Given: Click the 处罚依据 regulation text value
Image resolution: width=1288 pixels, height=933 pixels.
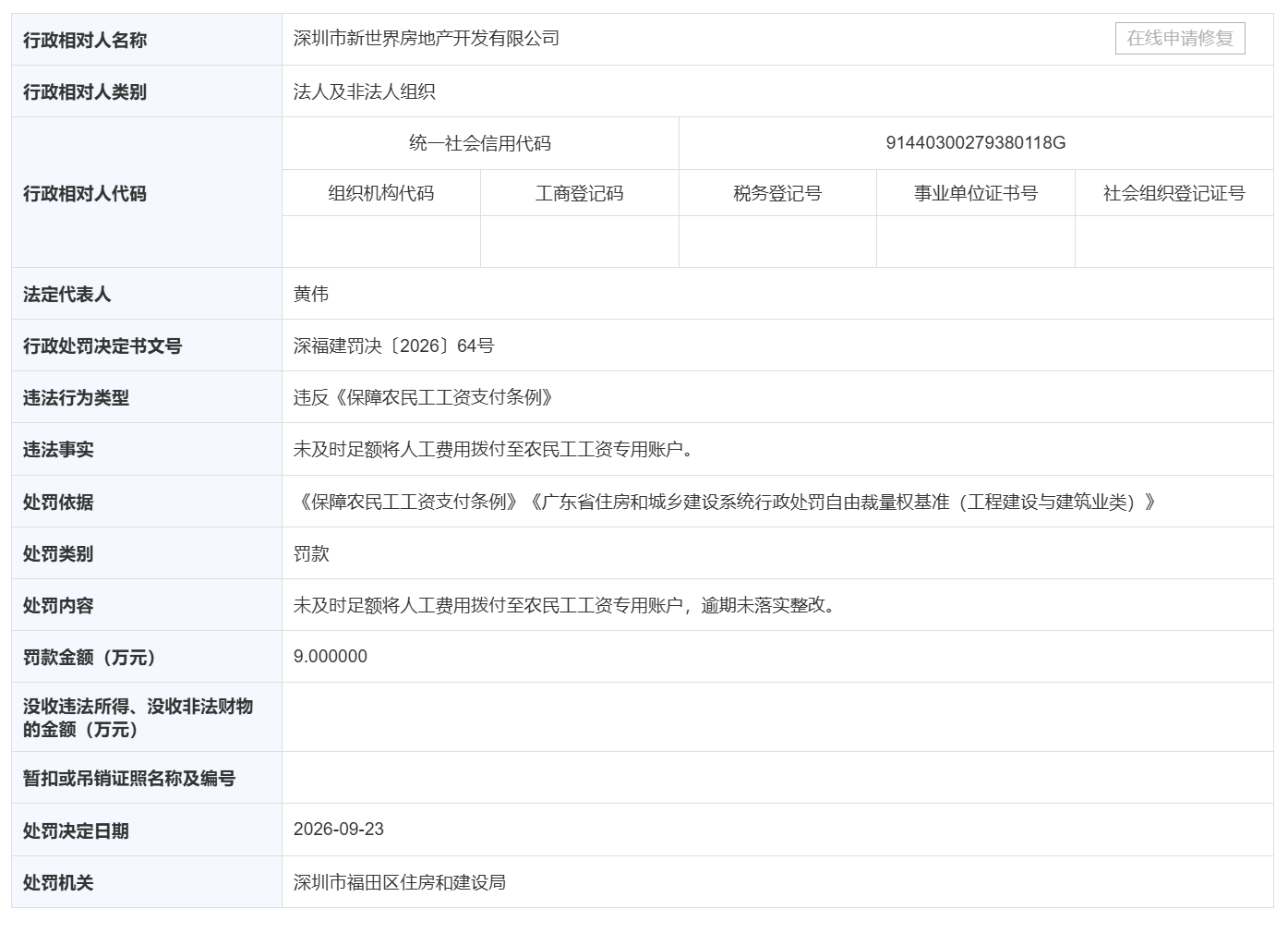Looking at the screenshot, I should pos(728,503).
